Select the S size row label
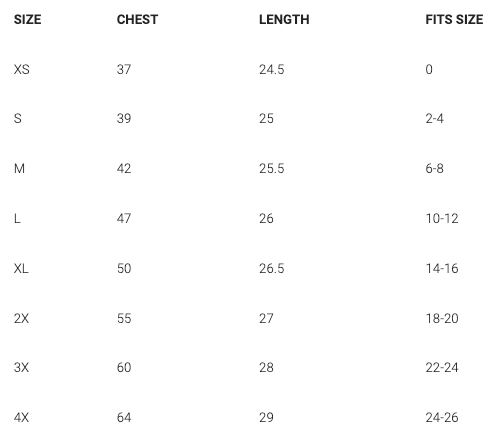This screenshot has height=439, width=499. (18, 118)
